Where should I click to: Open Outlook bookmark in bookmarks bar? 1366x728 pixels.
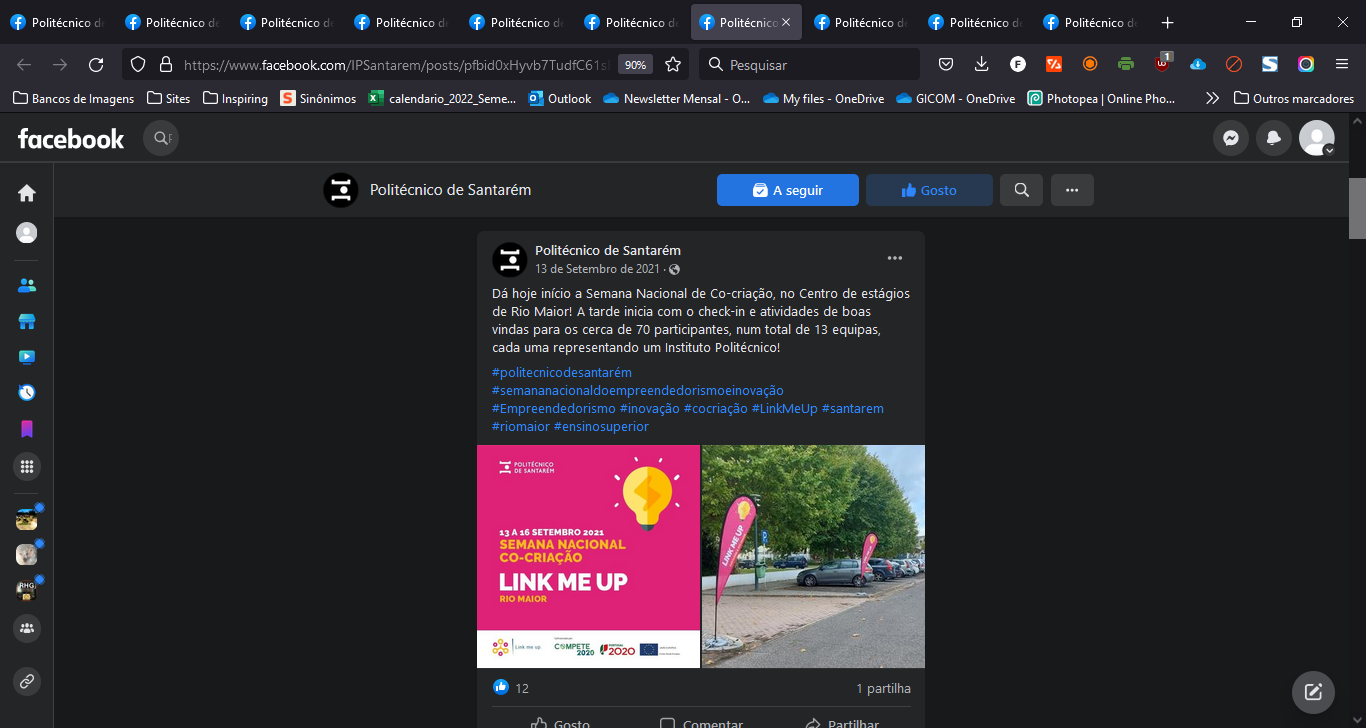(560, 99)
